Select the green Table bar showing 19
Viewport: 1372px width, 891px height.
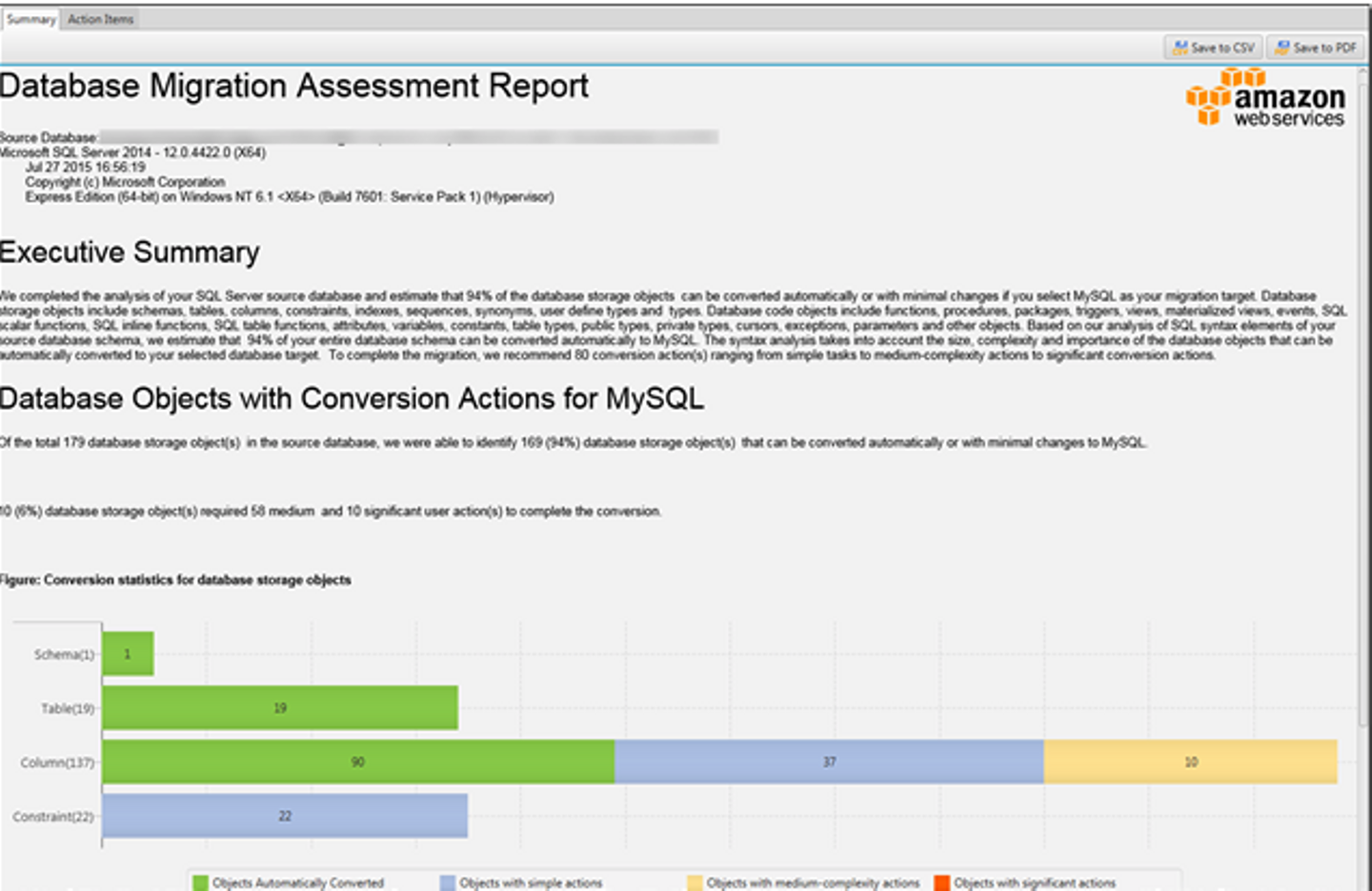(x=280, y=708)
